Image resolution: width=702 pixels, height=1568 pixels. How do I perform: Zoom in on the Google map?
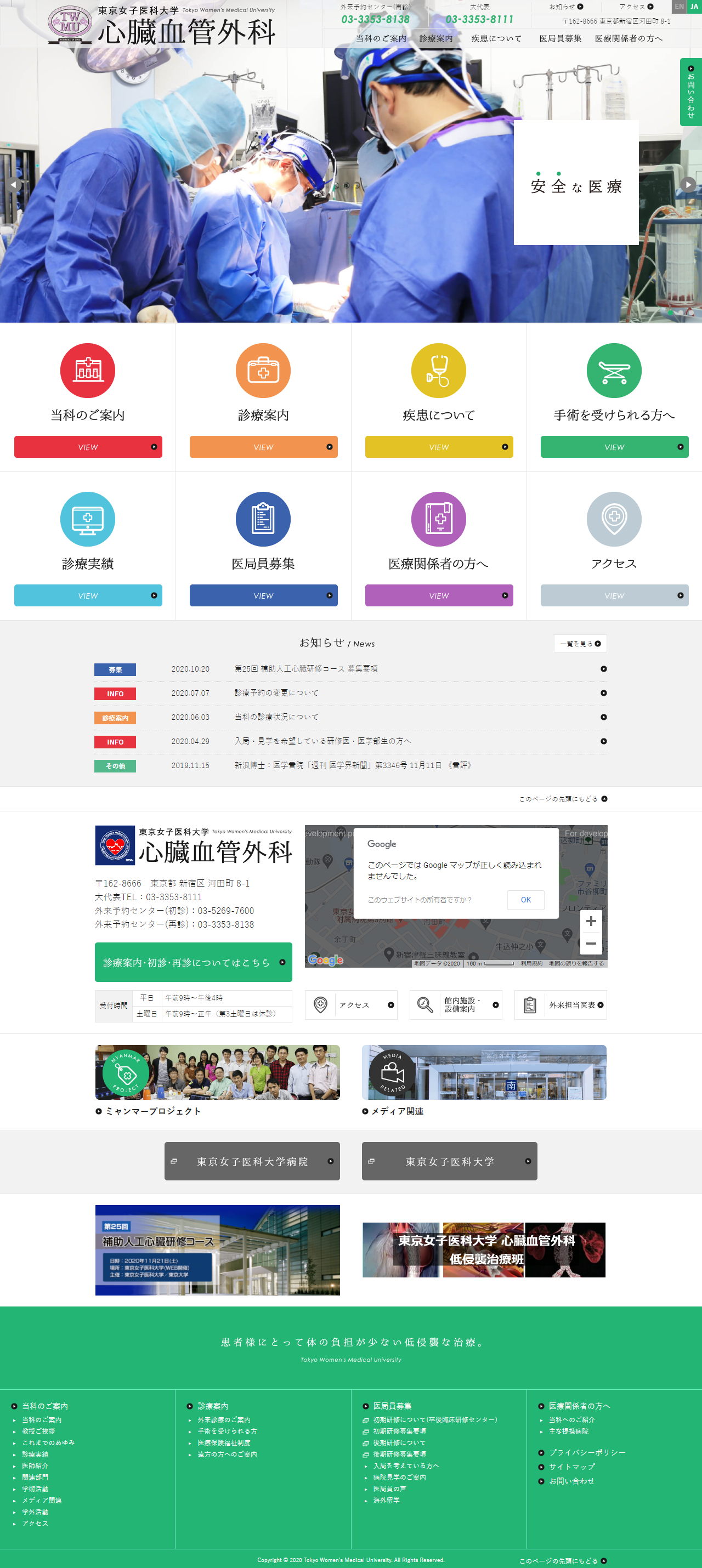(591, 921)
